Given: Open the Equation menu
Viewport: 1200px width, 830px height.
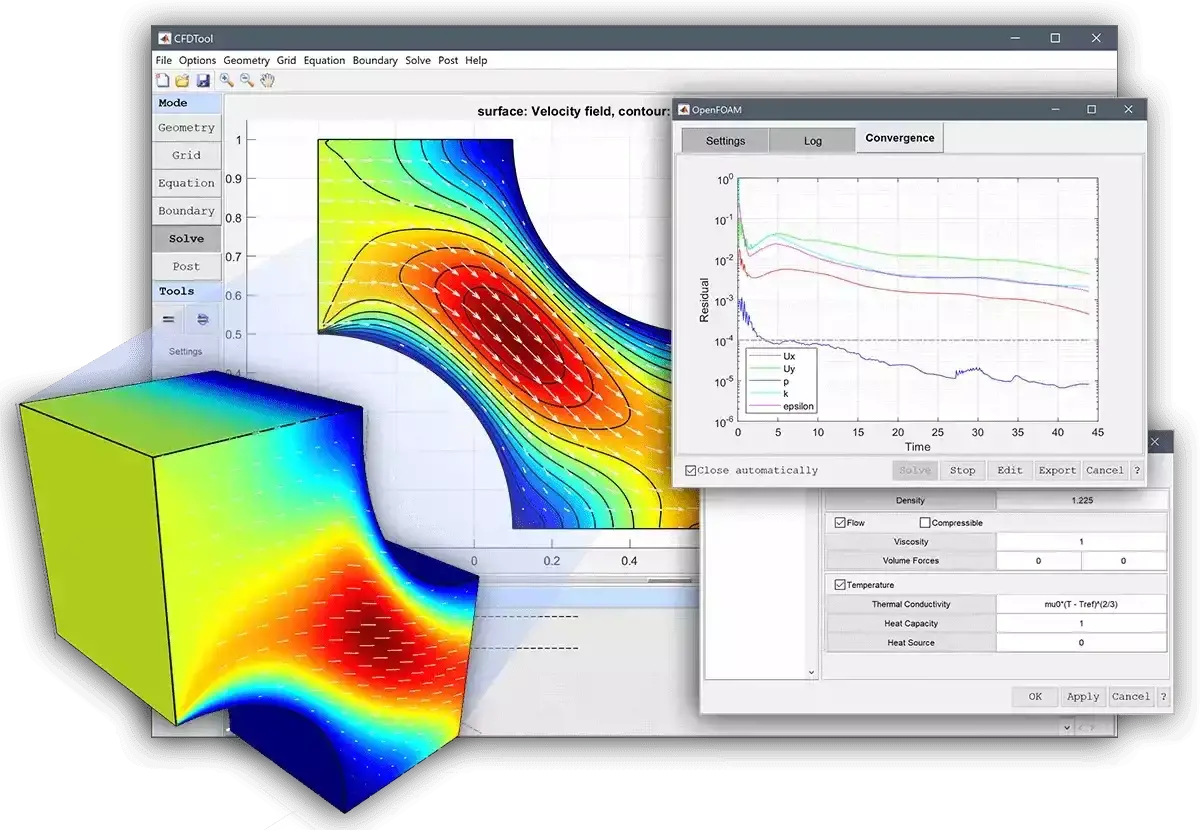Looking at the screenshot, I should tap(325, 60).
